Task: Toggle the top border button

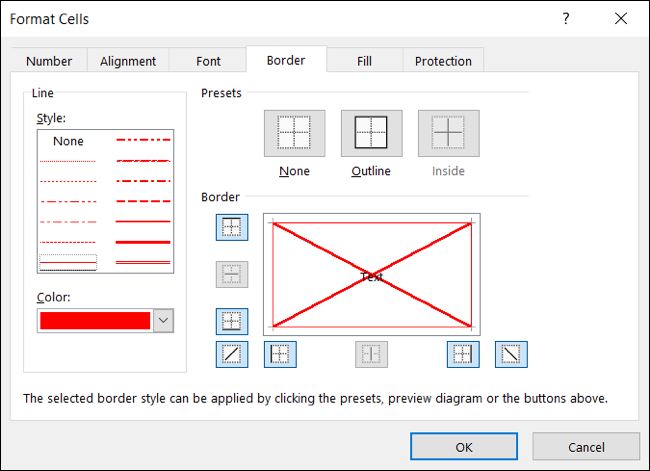Action: (x=232, y=227)
